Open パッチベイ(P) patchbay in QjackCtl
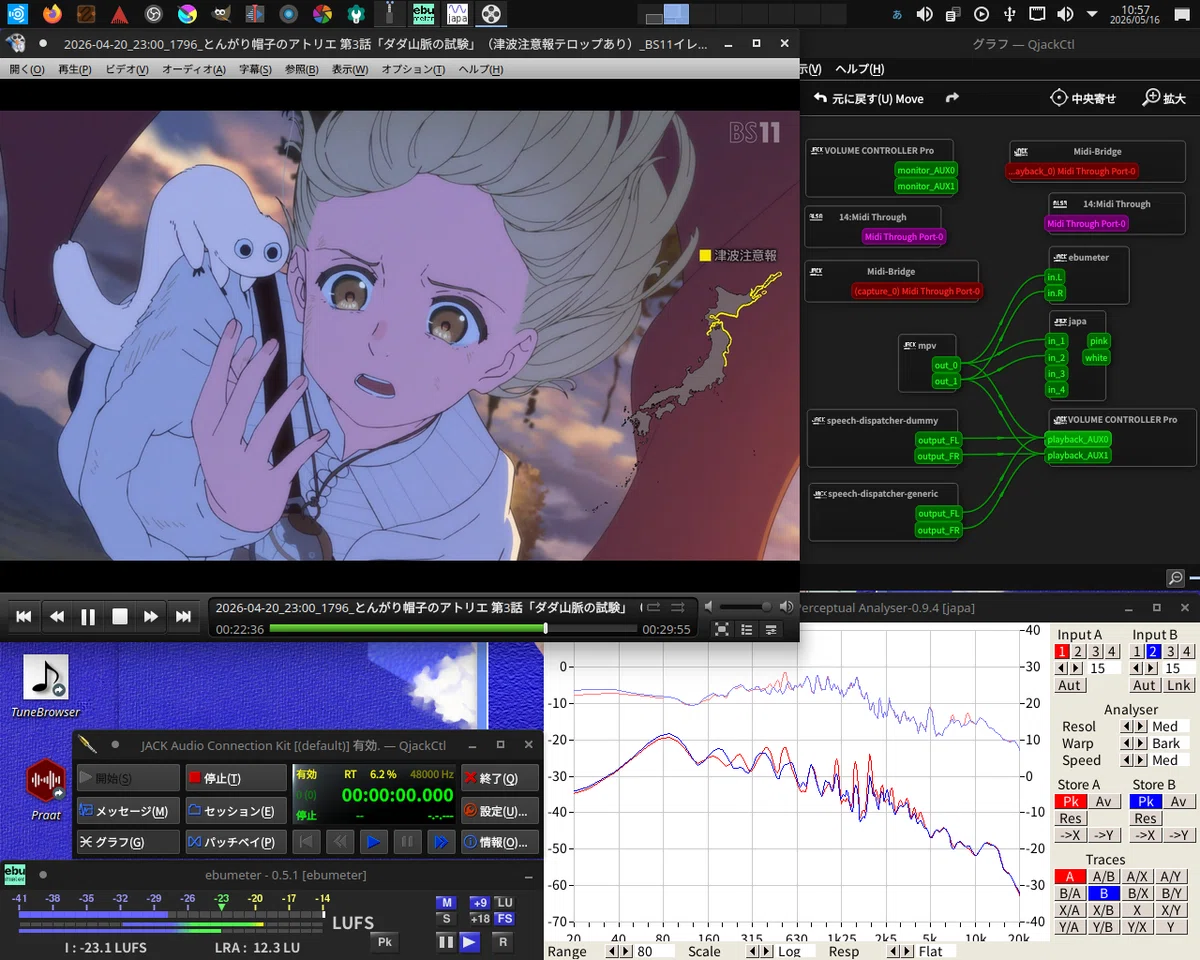The width and height of the screenshot is (1200, 960). click(236, 842)
